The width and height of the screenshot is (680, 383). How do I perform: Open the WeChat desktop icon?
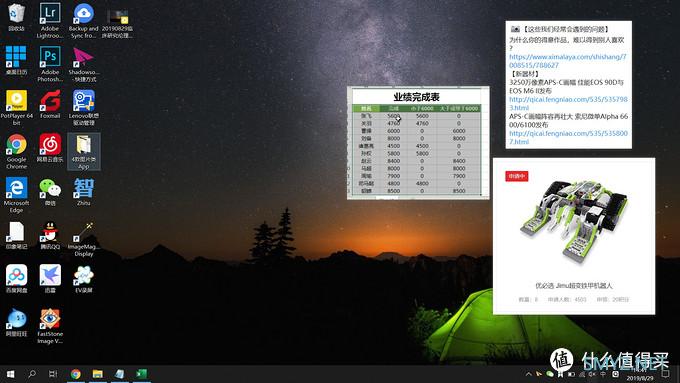[50, 191]
